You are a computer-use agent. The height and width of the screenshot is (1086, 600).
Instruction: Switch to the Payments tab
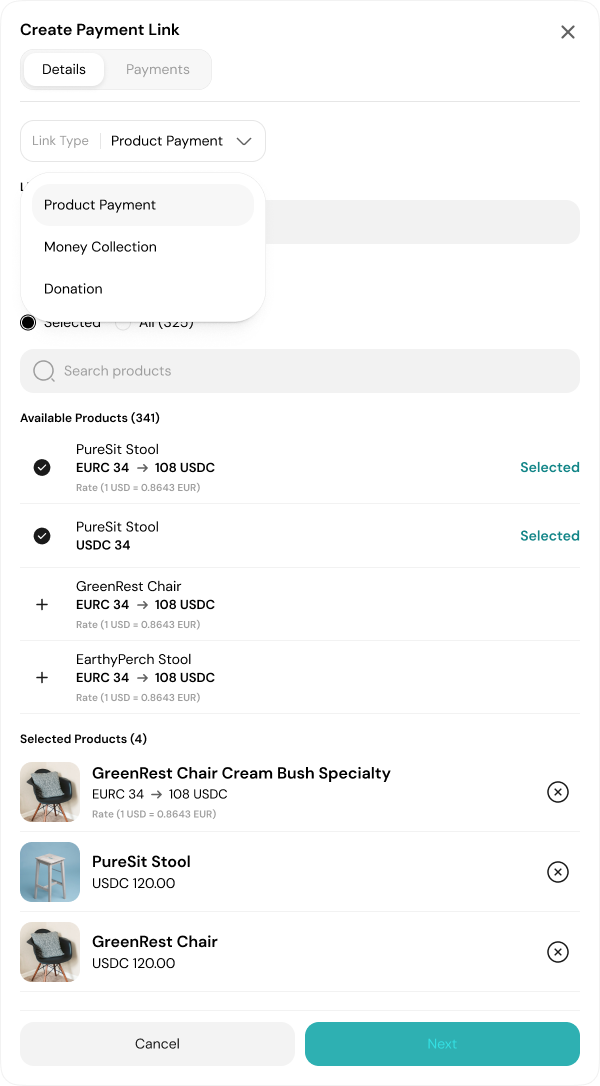tap(157, 69)
